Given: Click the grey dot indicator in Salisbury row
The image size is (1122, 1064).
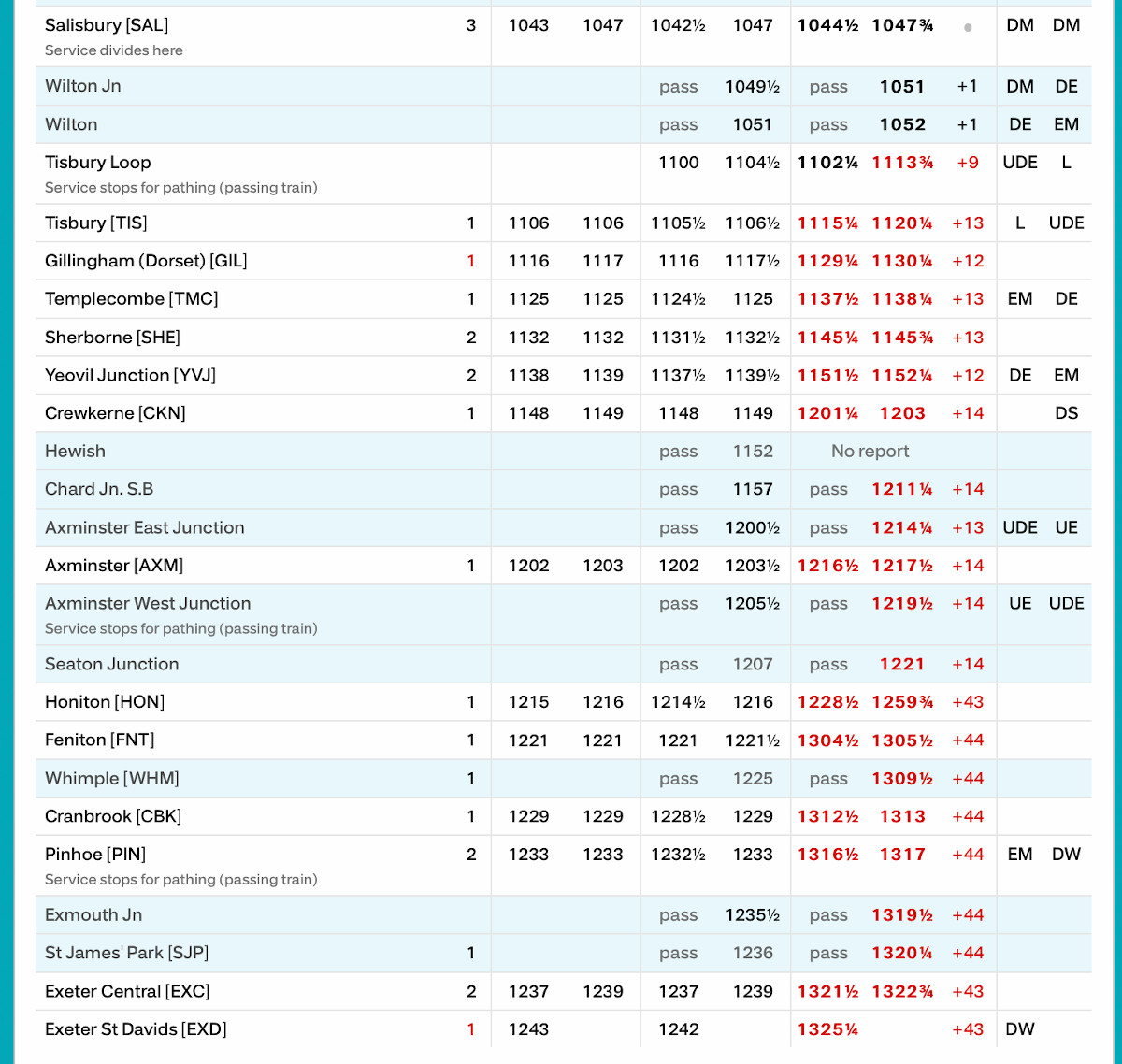Looking at the screenshot, I should tap(968, 27).
